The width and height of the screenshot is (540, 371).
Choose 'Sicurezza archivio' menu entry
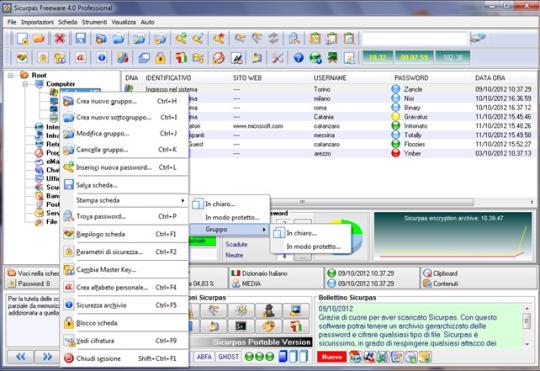125,305
